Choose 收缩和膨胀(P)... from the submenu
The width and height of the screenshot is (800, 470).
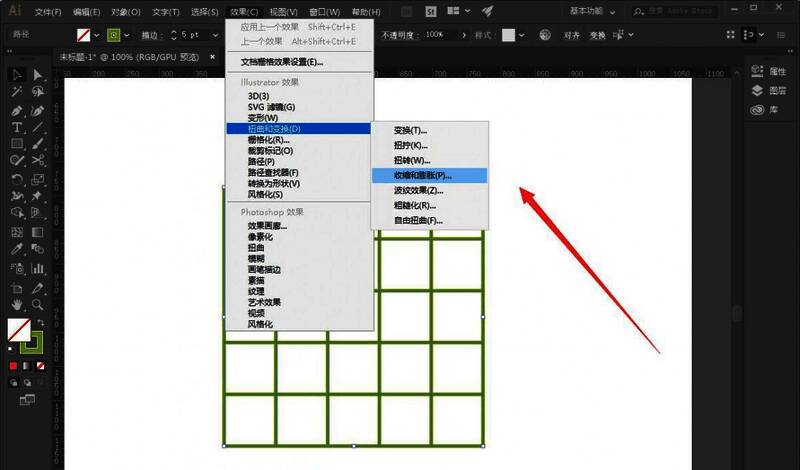point(429,175)
